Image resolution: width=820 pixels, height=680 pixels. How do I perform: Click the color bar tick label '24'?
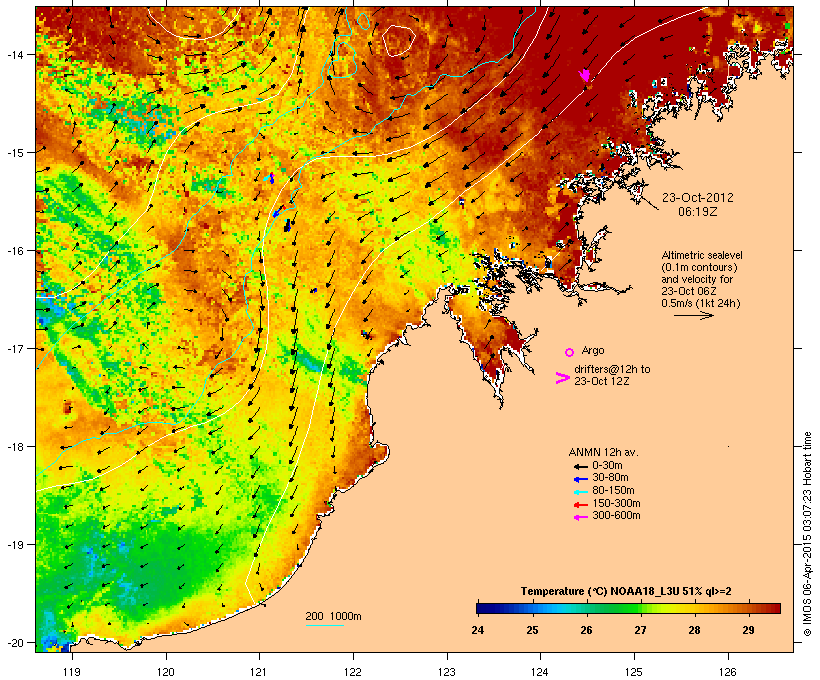click(x=477, y=630)
